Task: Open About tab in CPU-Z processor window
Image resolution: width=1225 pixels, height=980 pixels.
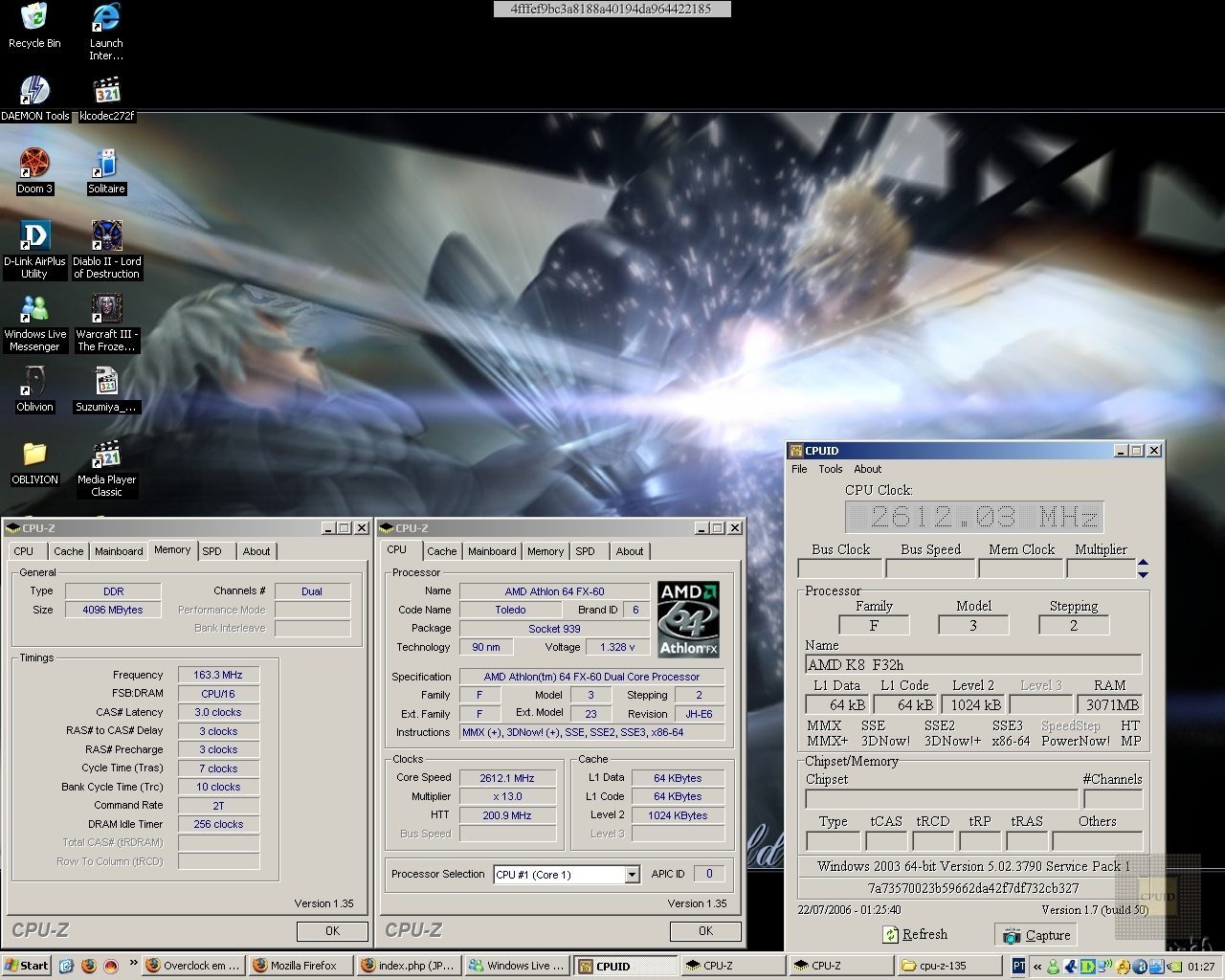Action: pos(629,551)
